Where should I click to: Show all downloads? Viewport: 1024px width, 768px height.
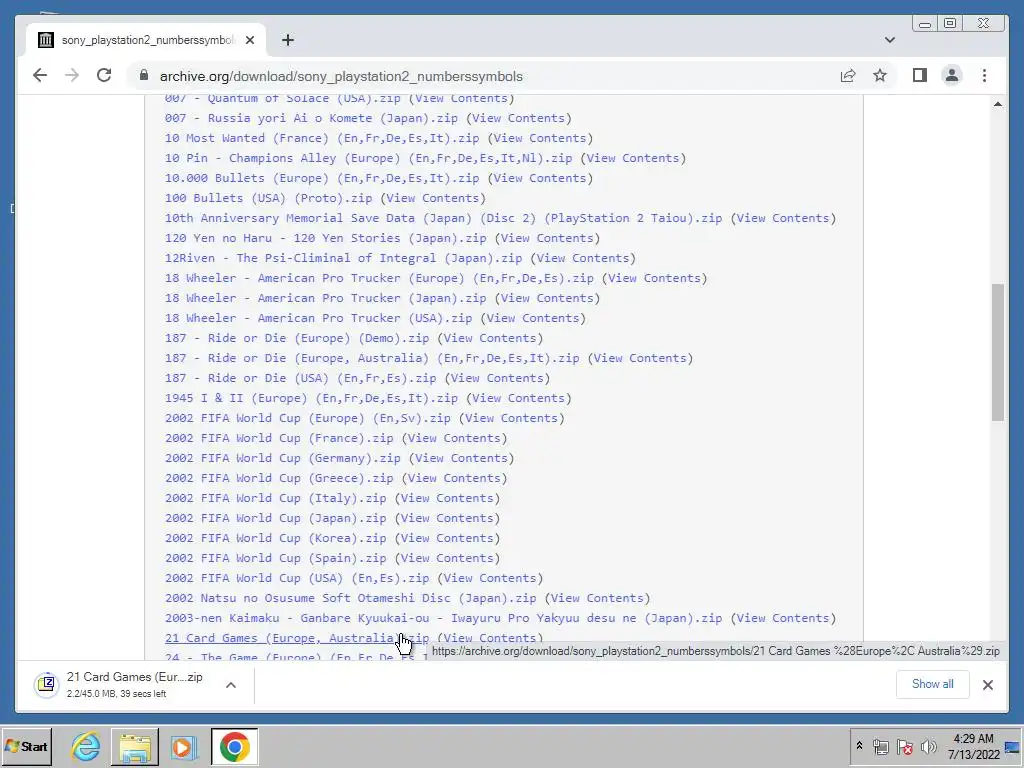coord(933,684)
